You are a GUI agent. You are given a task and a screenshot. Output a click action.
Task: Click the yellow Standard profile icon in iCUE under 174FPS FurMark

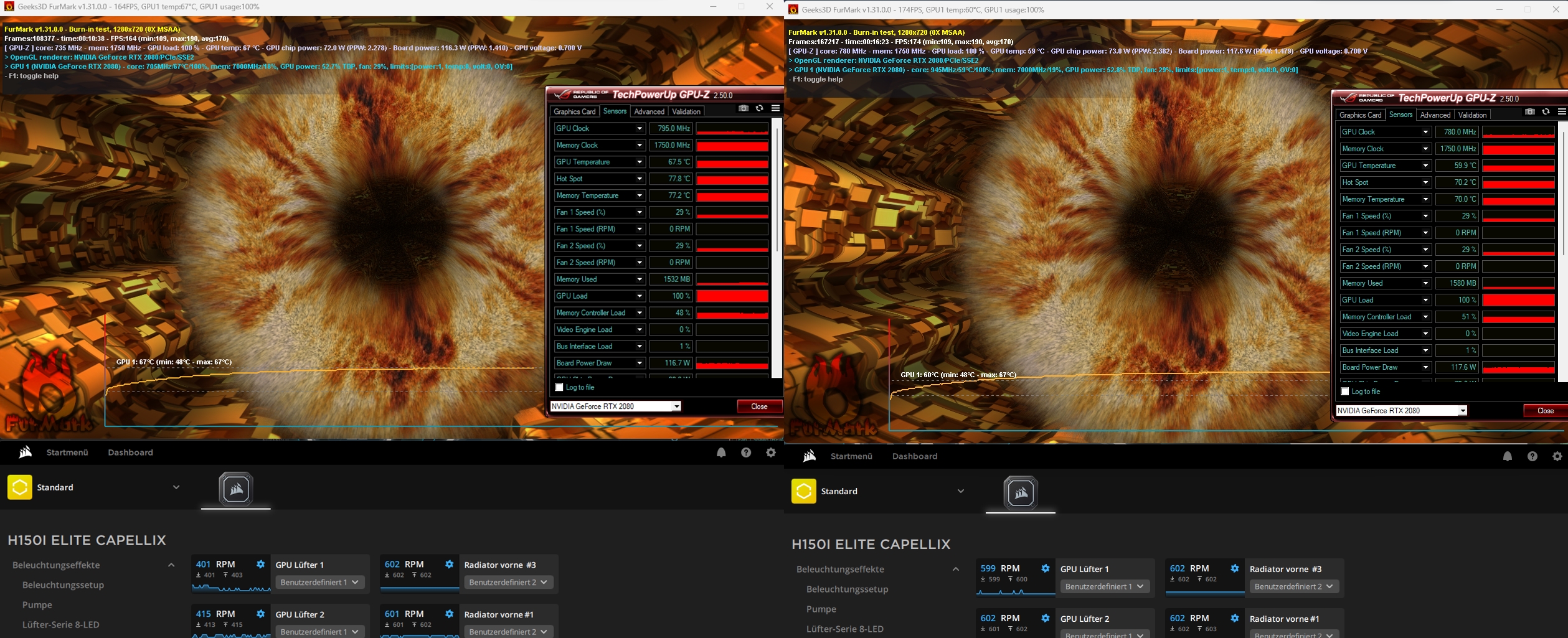804,491
